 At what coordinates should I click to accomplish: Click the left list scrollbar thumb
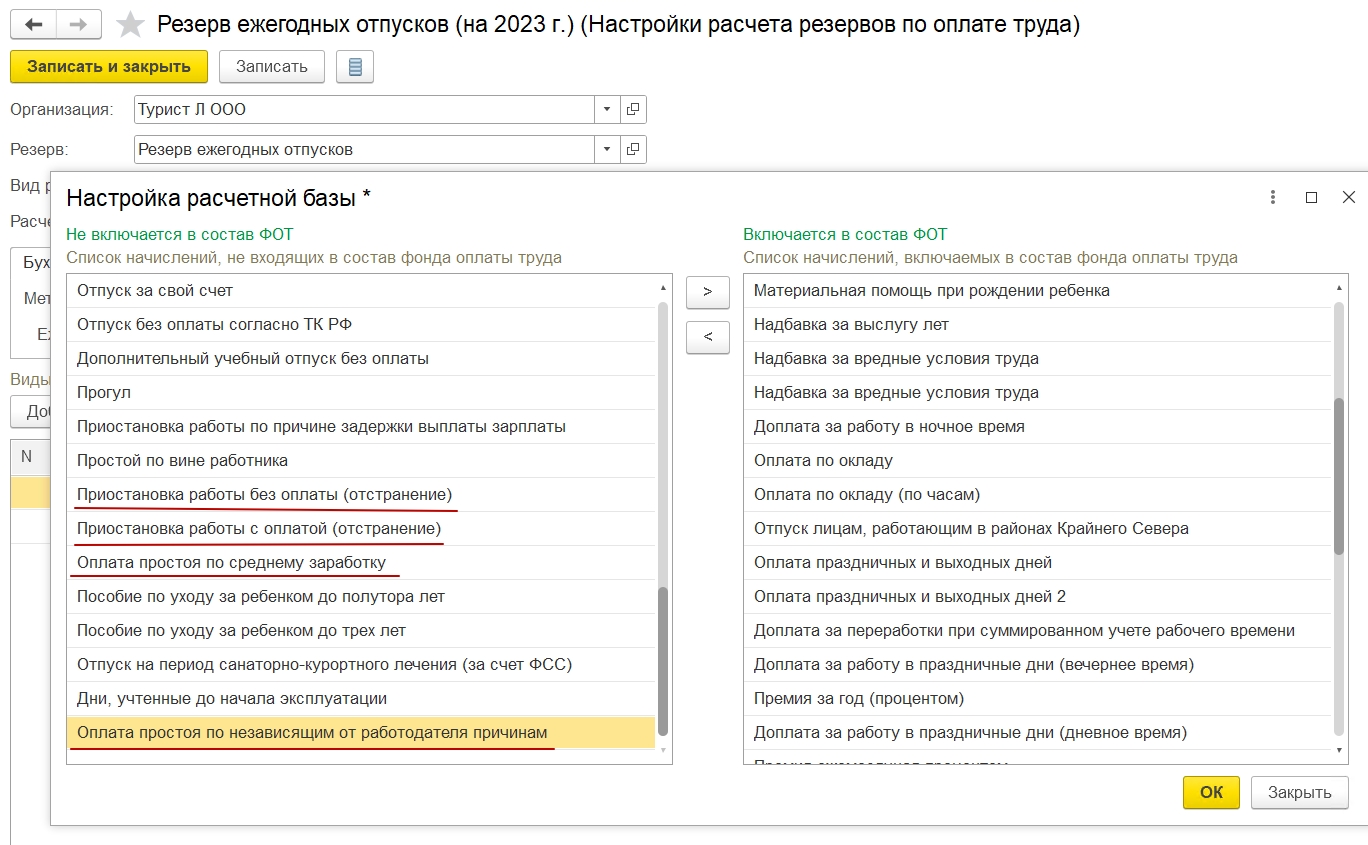point(663,662)
